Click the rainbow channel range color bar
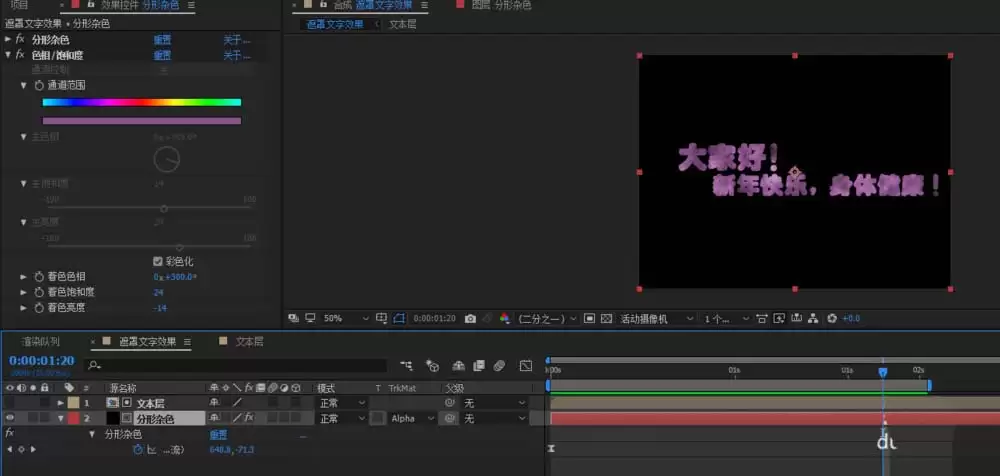 pyautogui.click(x=142, y=102)
